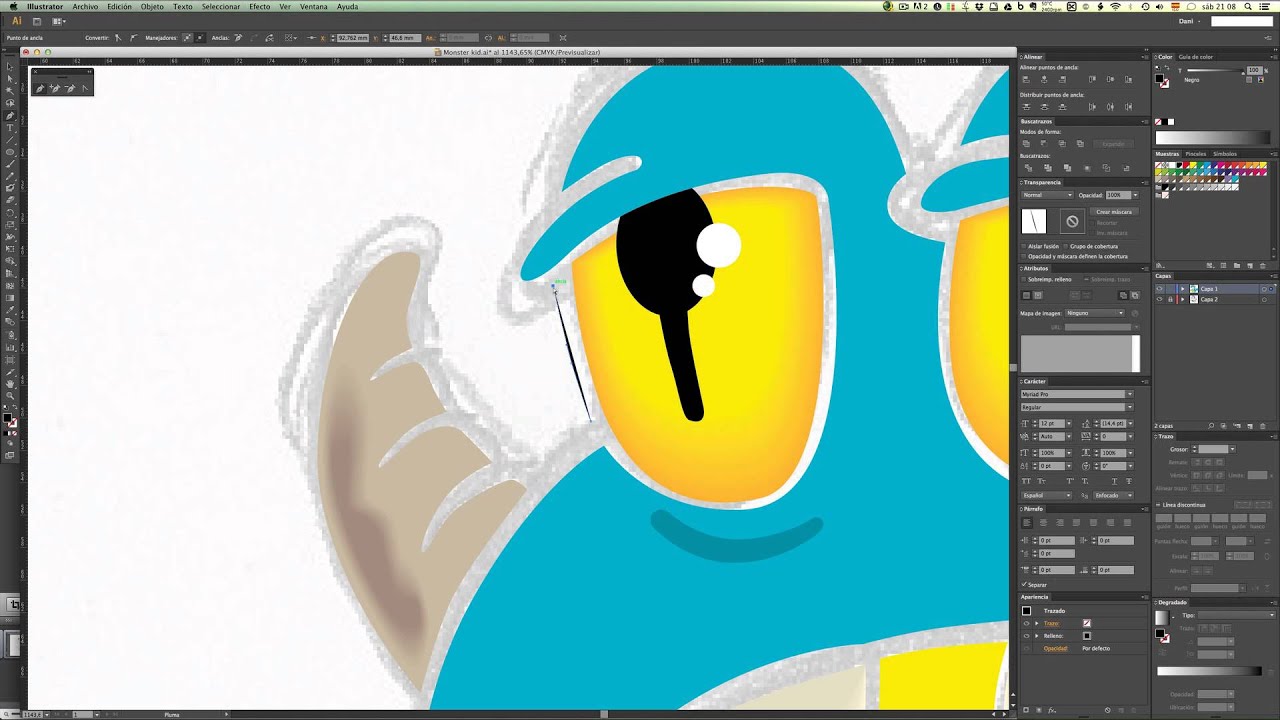Open Archivo menu
The image size is (1280, 720).
(85, 6)
